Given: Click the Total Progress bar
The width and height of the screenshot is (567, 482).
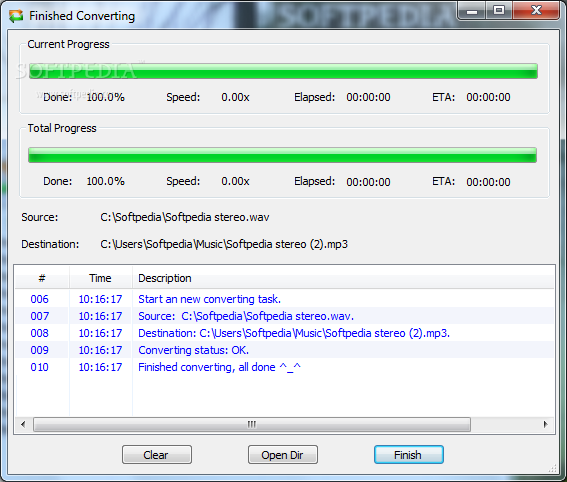Looking at the screenshot, I should point(282,155).
